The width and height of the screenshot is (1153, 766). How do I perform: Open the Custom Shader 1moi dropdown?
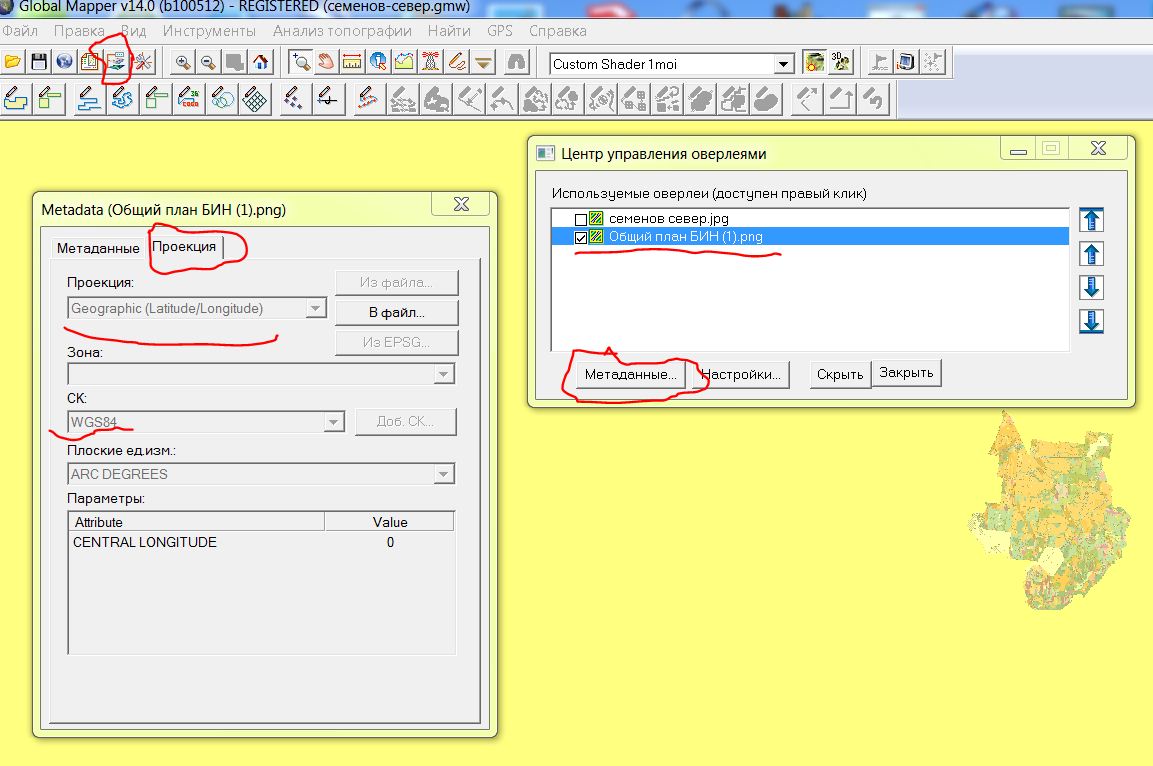[784, 64]
